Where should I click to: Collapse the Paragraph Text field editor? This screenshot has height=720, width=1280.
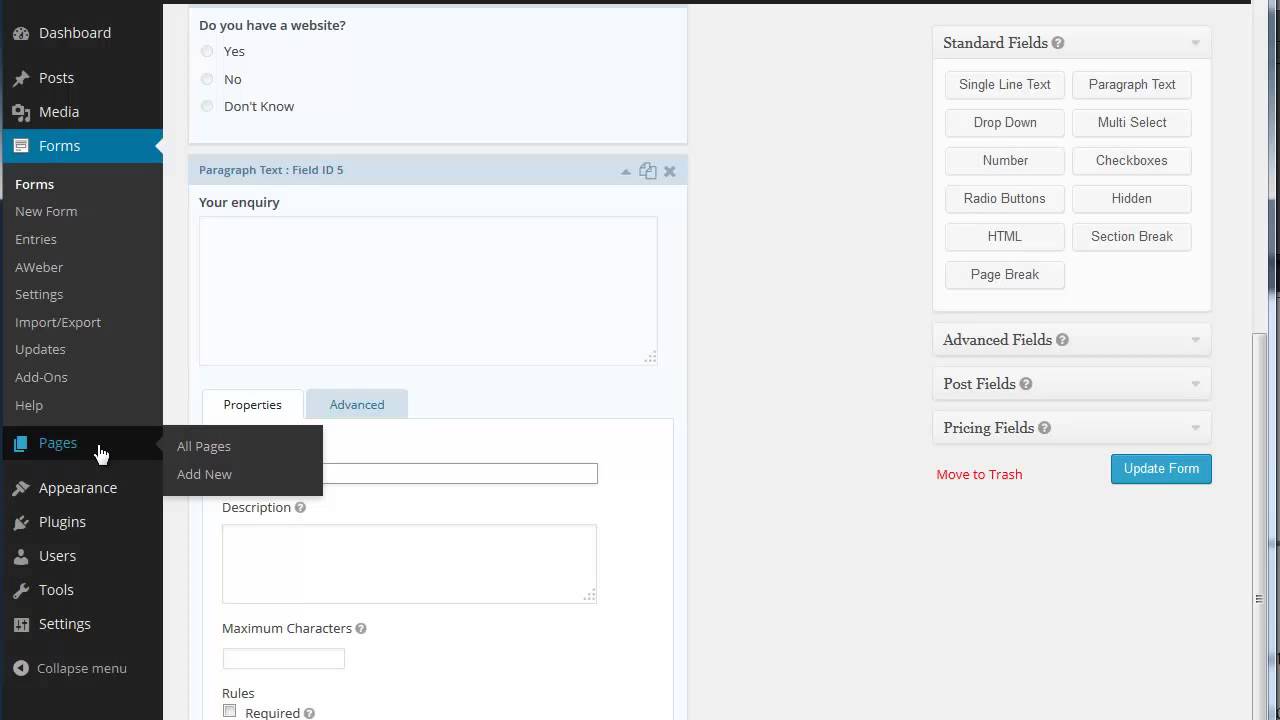pyautogui.click(x=626, y=171)
